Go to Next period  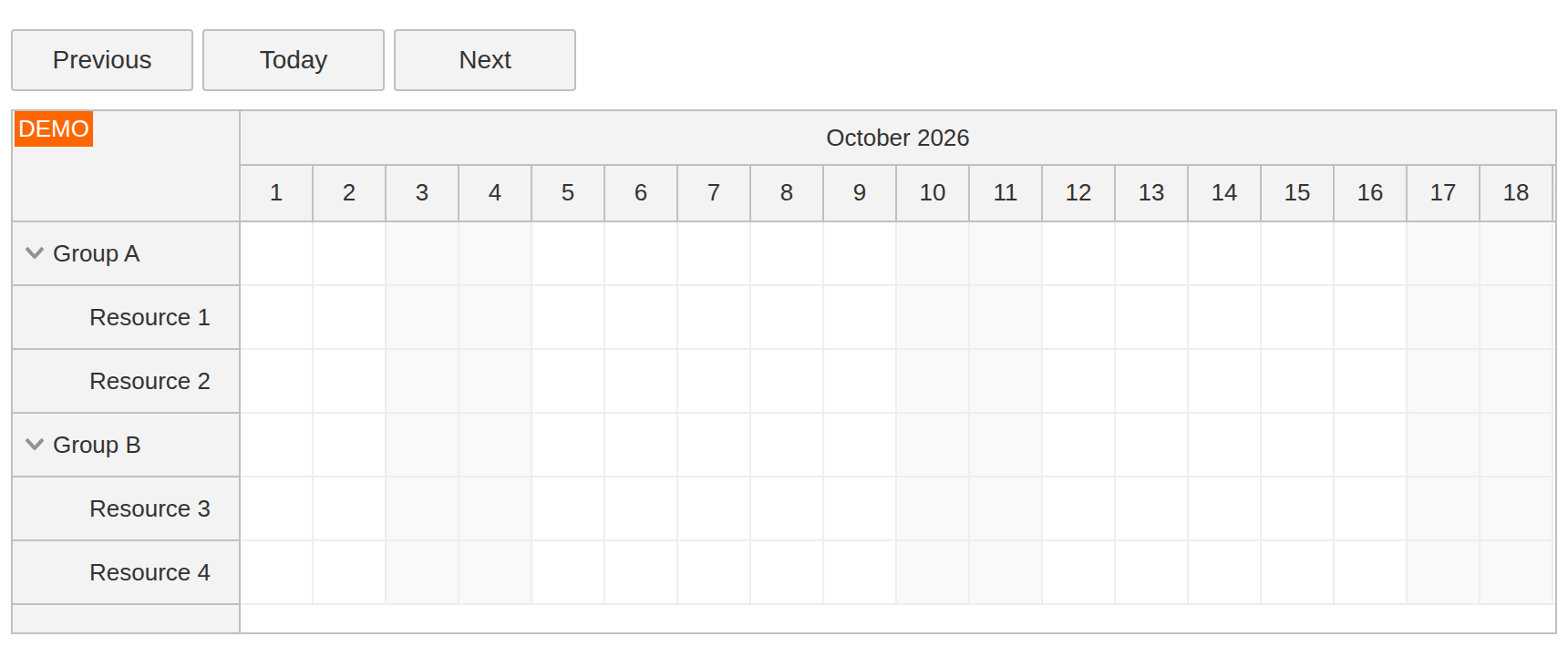coord(485,60)
